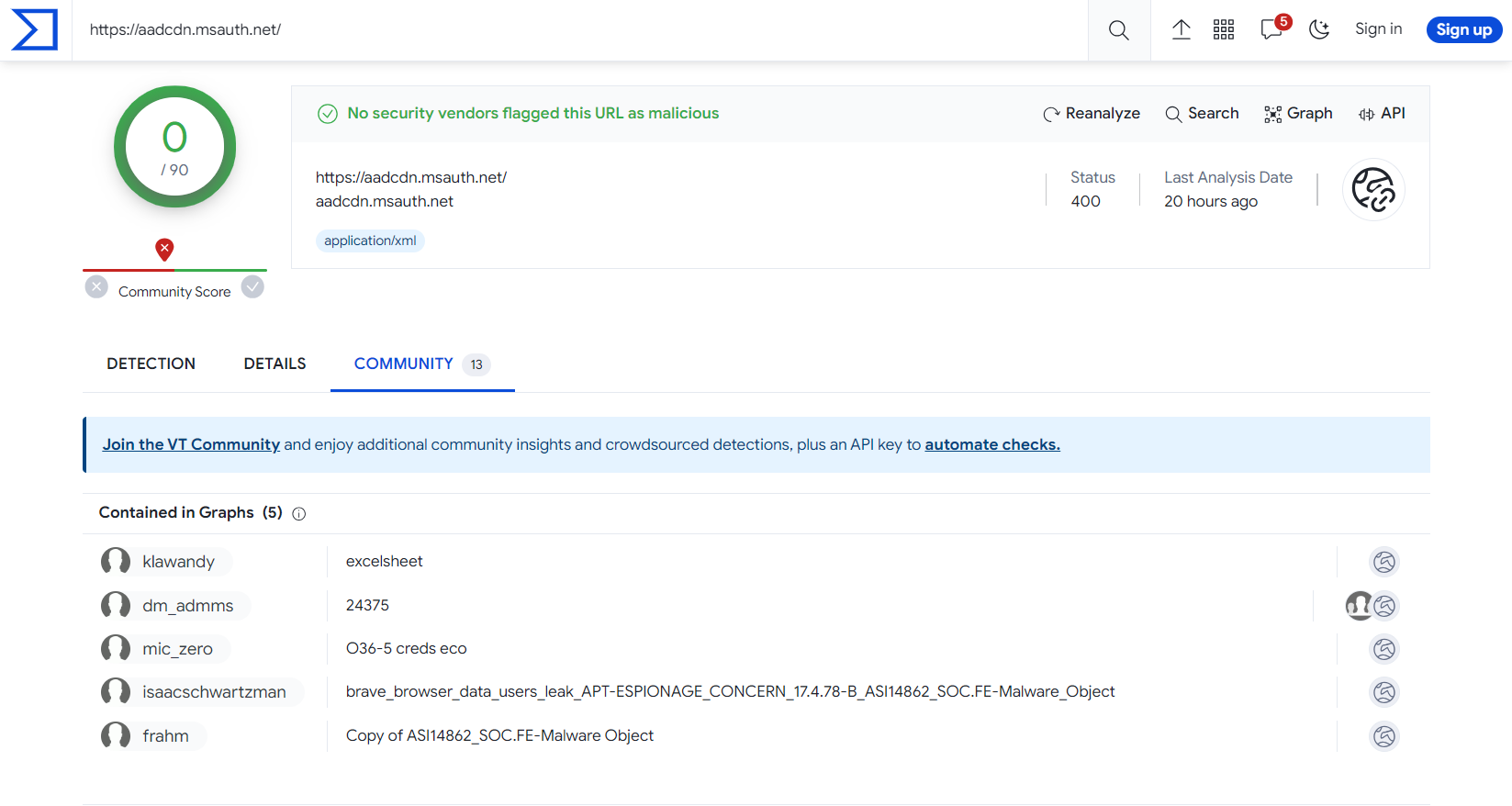Click the info icon next to Contained in Graphs
The image size is (1512, 806).
click(299, 514)
